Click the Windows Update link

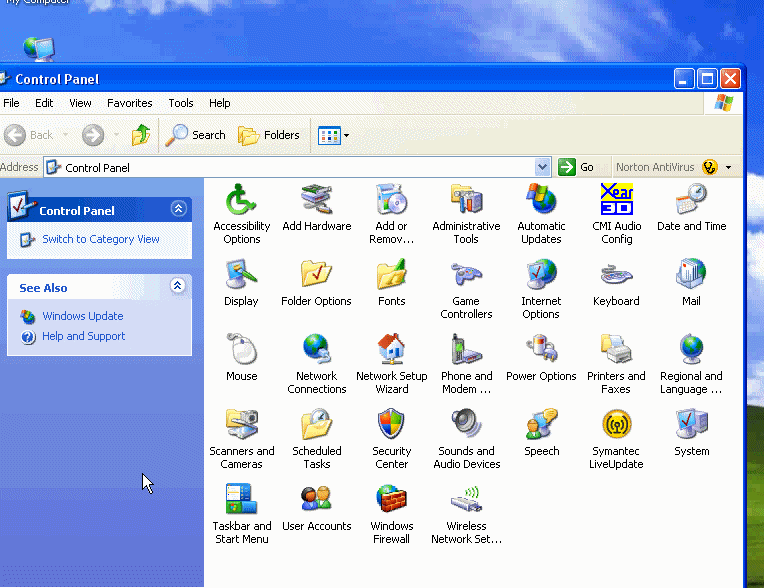[82, 316]
